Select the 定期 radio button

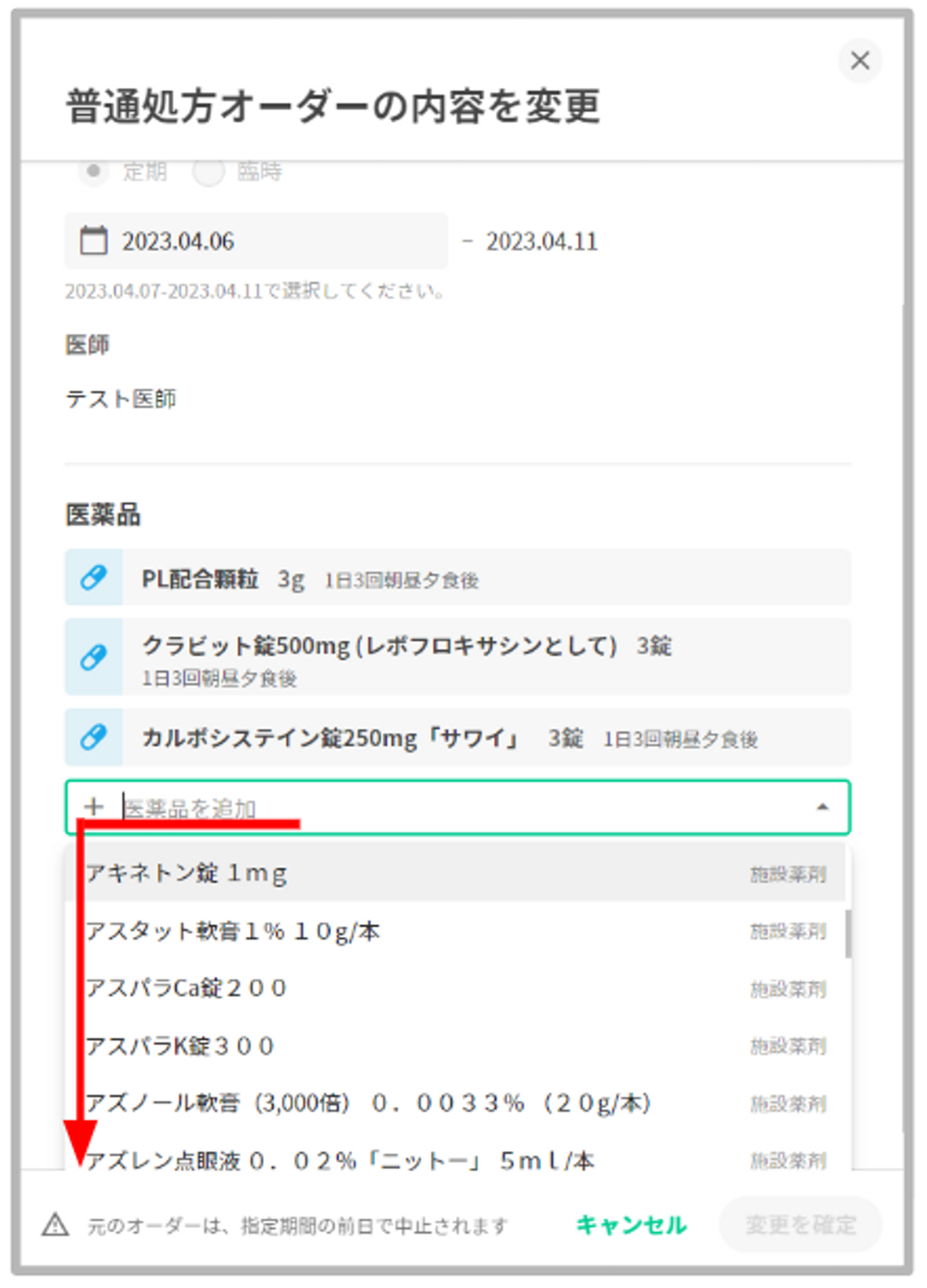click(94, 171)
